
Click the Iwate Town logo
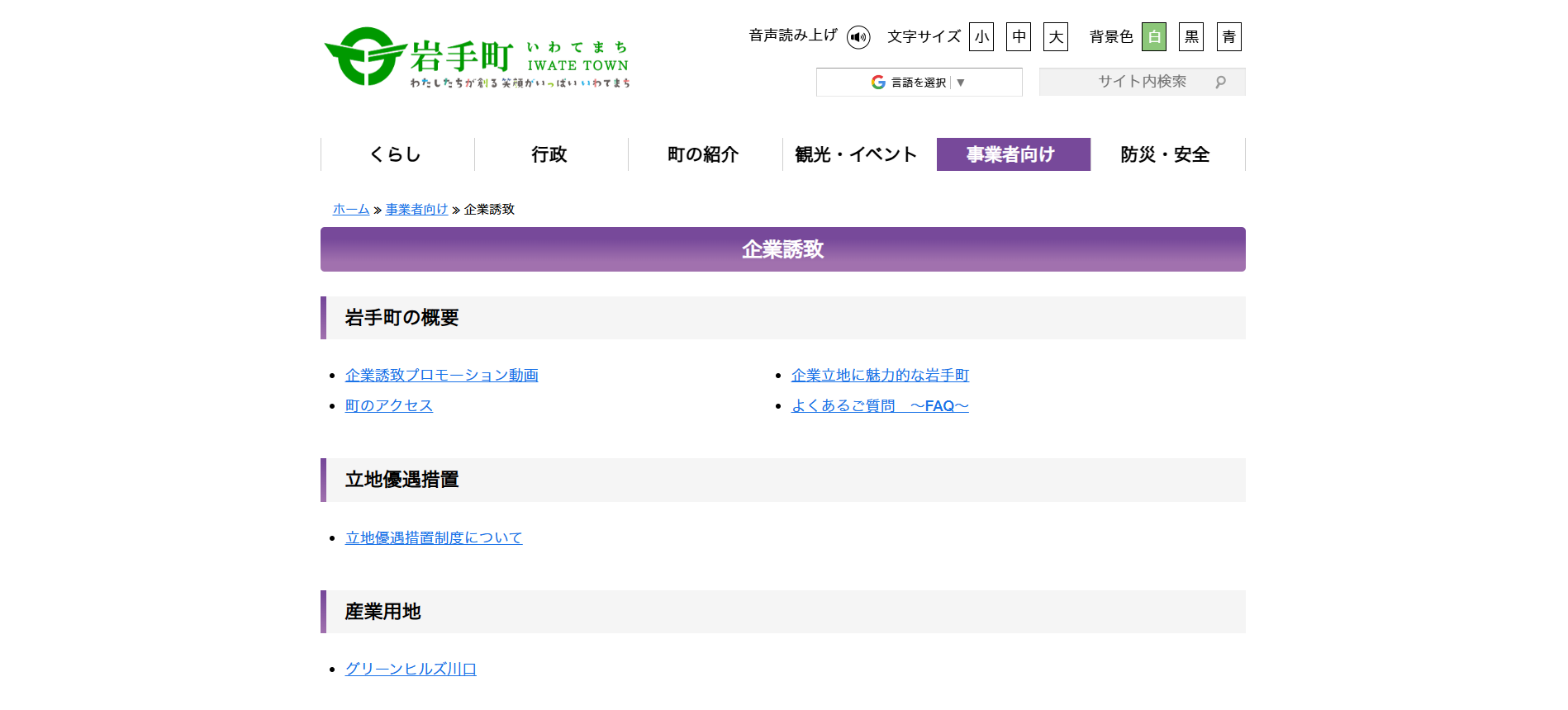[x=478, y=57]
